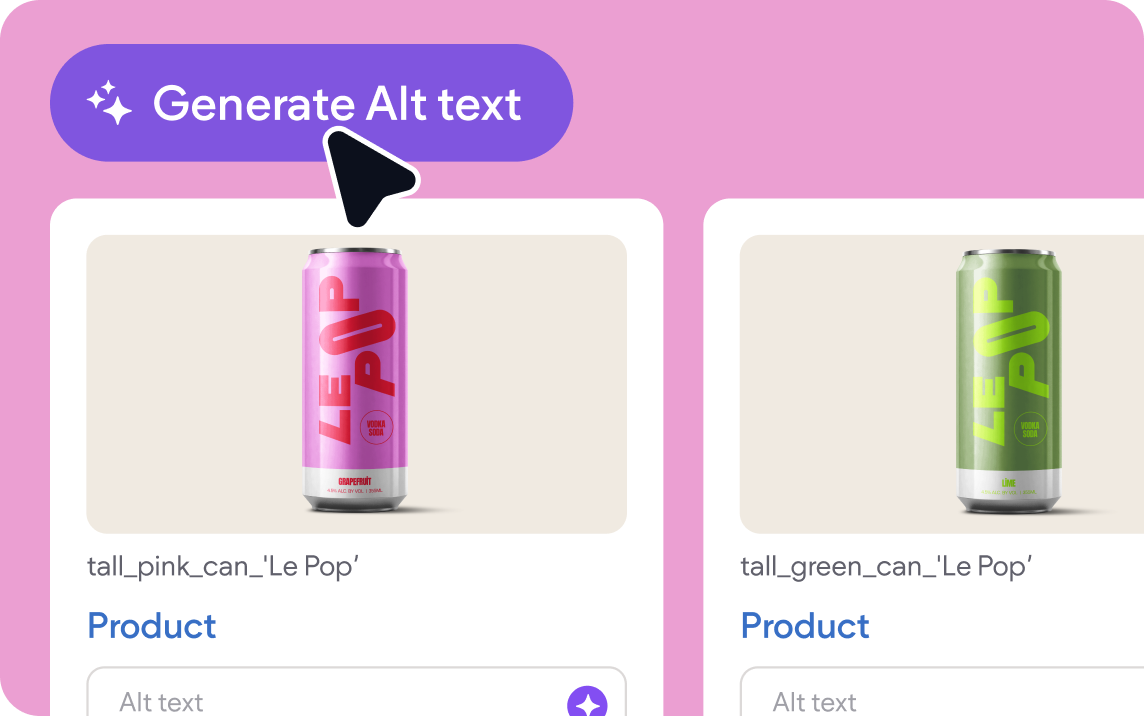Click the sparkle stars icon on Generate button

[x=109, y=103]
